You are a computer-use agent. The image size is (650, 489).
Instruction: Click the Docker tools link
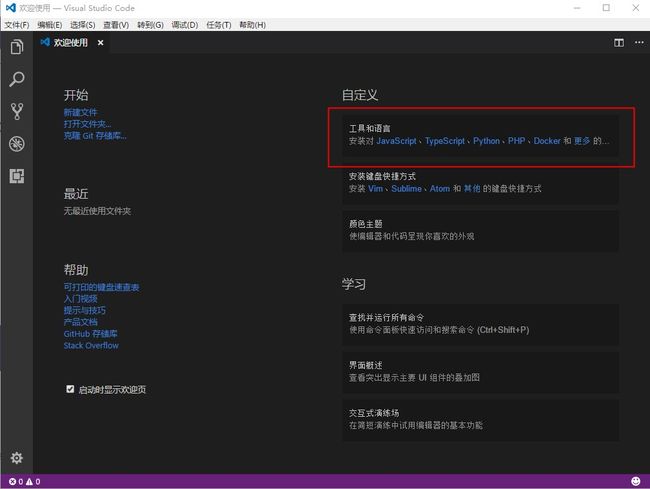tap(547, 141)
